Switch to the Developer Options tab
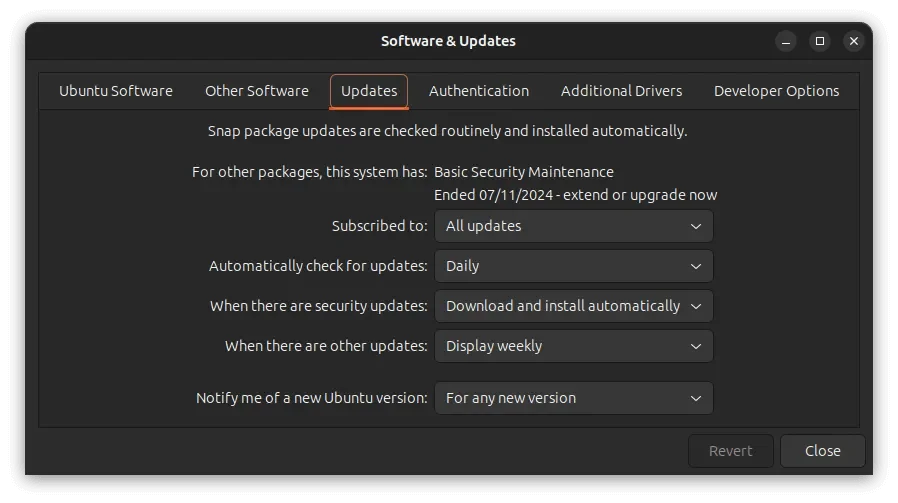Screen dimensions: 898x503 point(776,91)
